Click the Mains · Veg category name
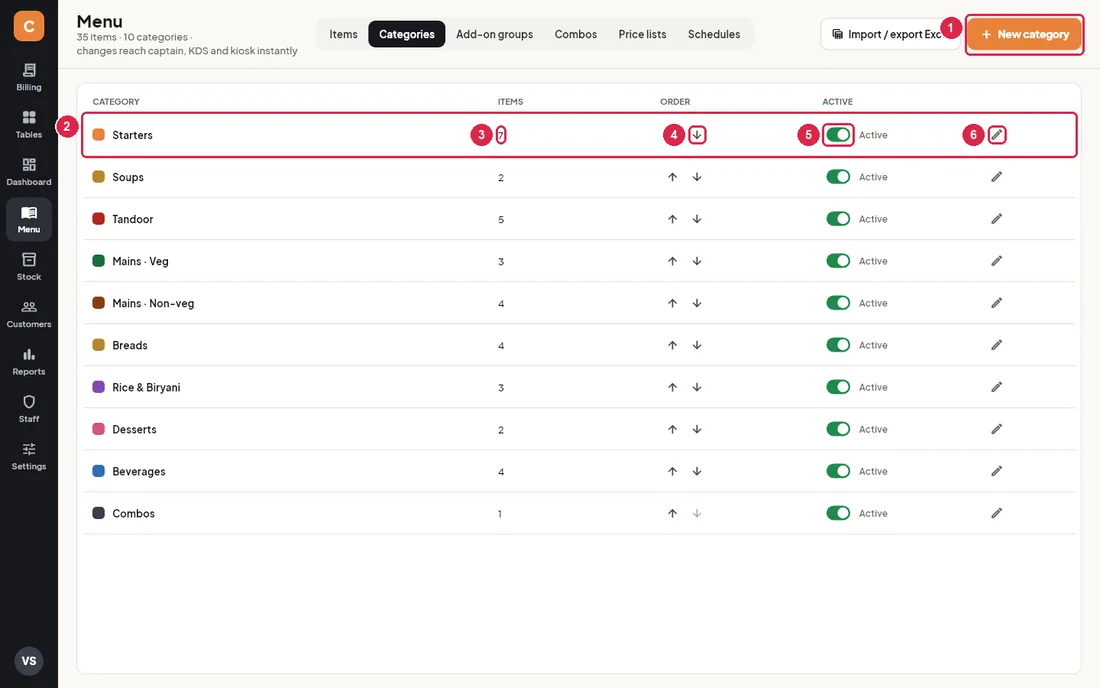The image size is (1100, 688). coord(140,261)
